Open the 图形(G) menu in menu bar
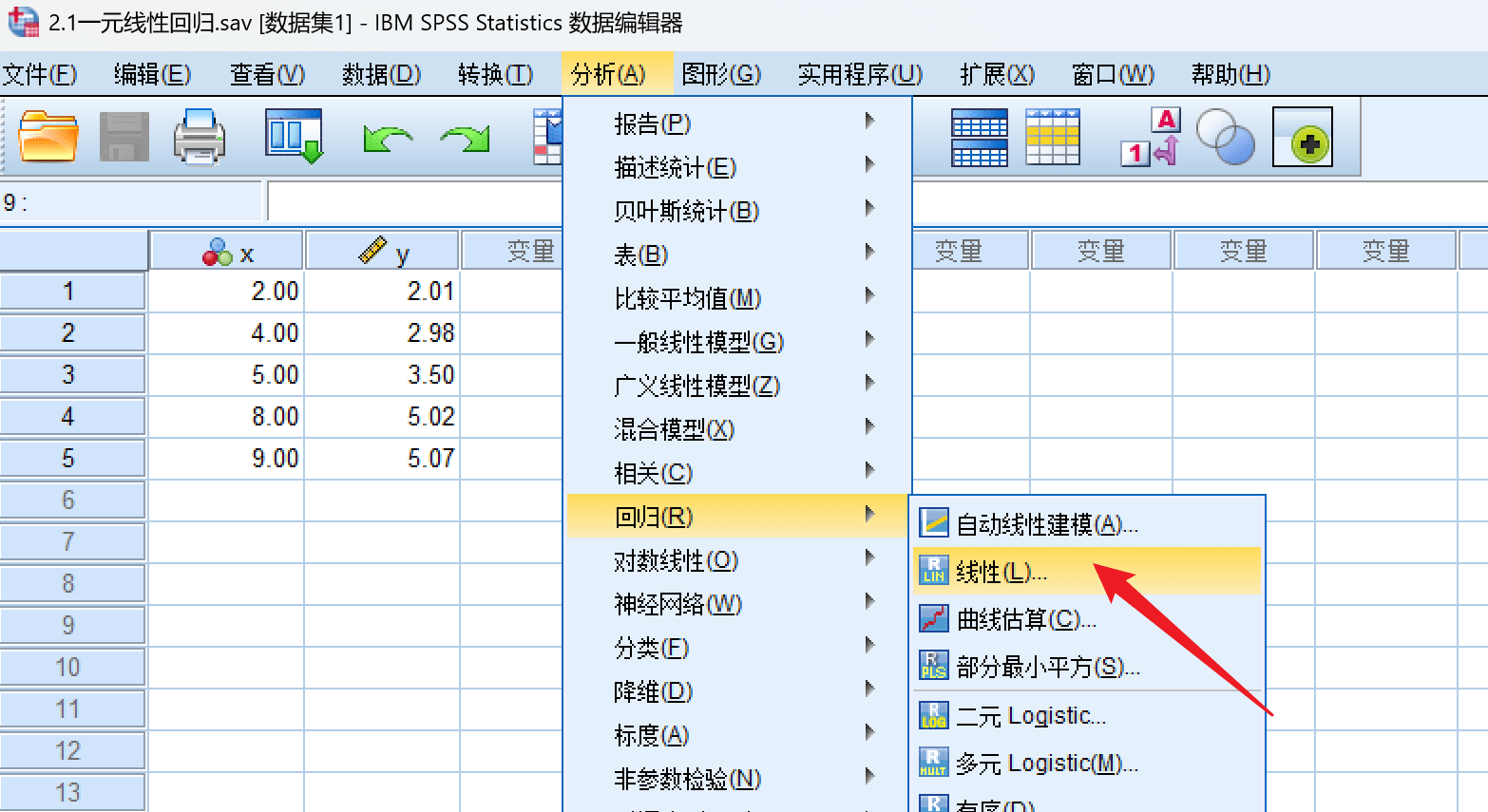The width and height of the screenshot is (1488, 812). coord(721,74)
